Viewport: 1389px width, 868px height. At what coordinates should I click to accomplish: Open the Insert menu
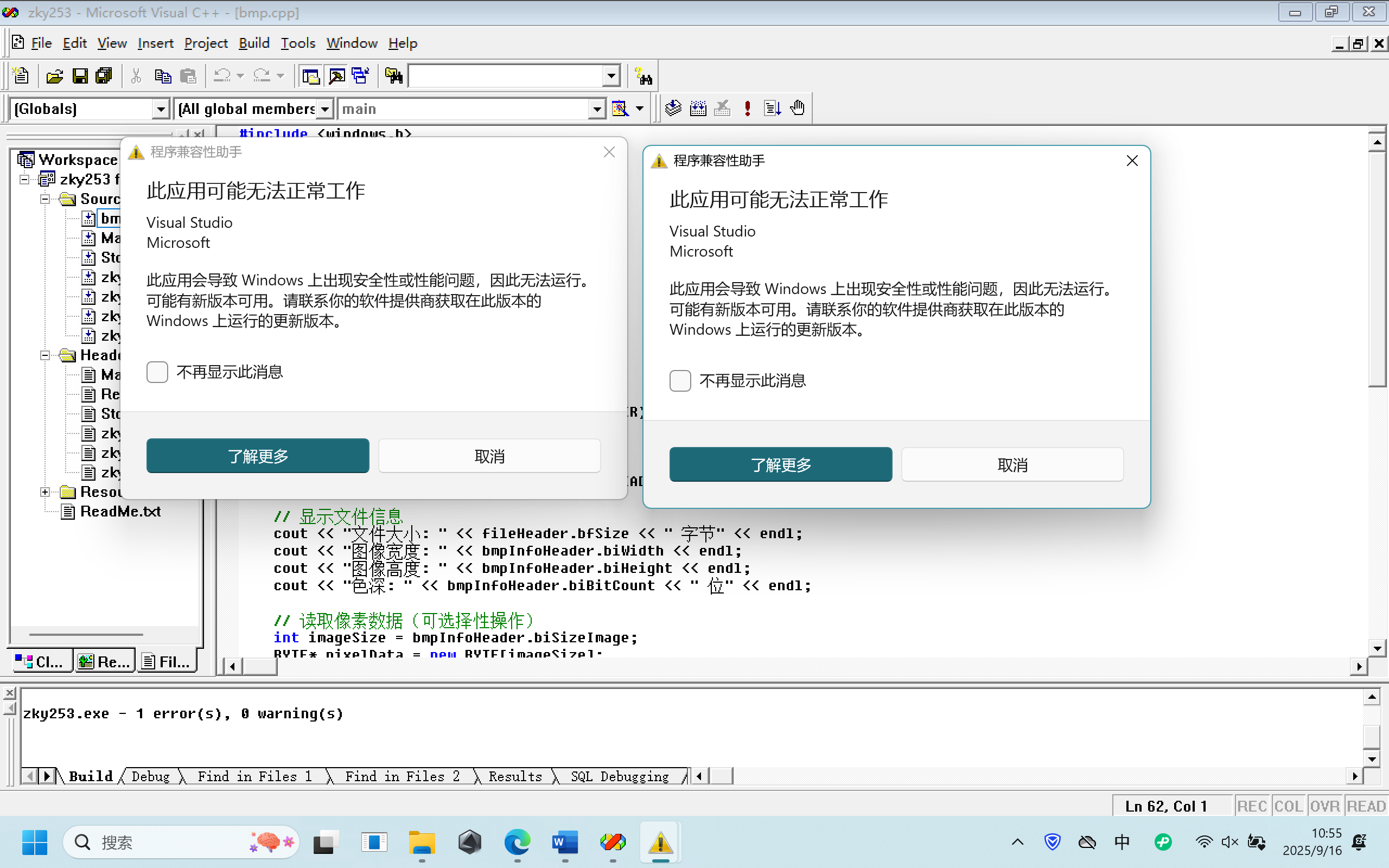[x=155, y=43]
